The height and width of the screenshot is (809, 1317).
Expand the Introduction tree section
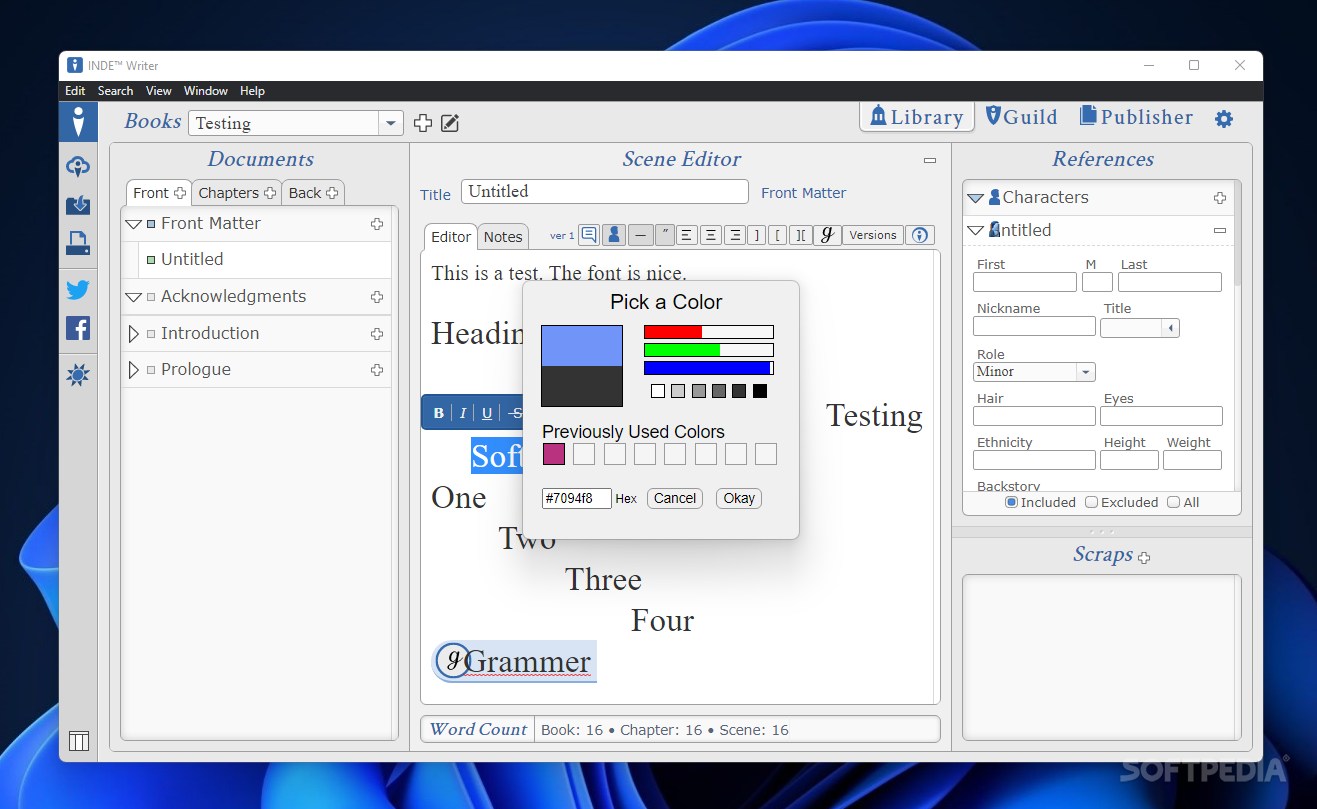pyautogui.click(x=133, y=334)
